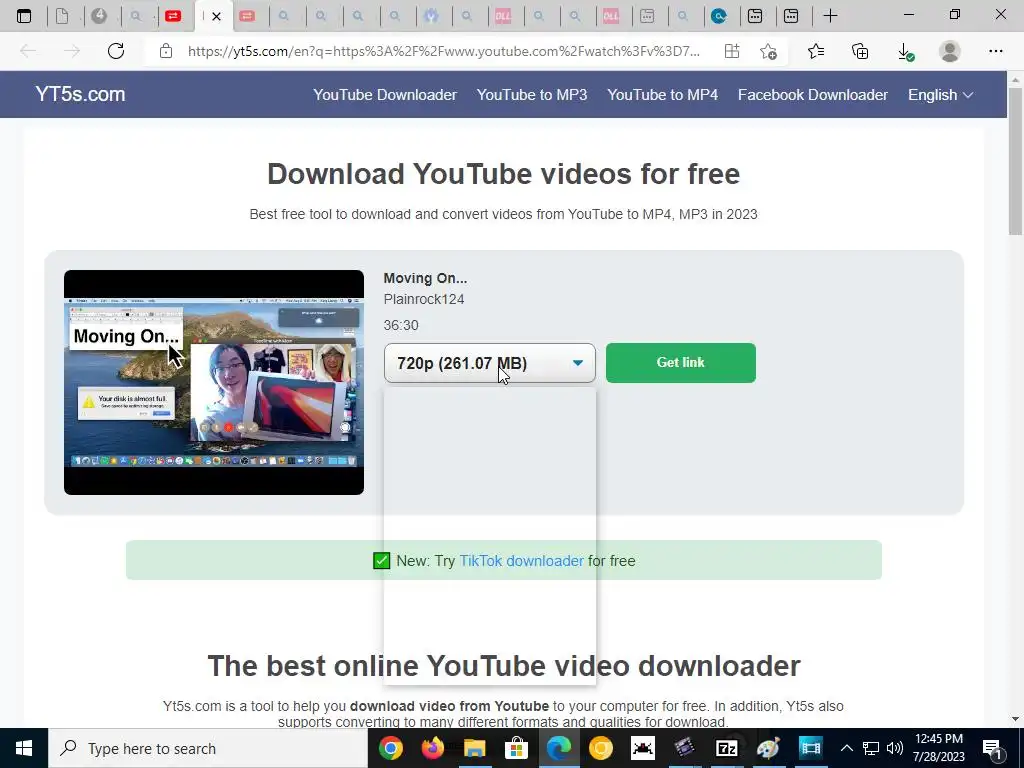
Task: Click the Get link button
Action: coord(680,362)
